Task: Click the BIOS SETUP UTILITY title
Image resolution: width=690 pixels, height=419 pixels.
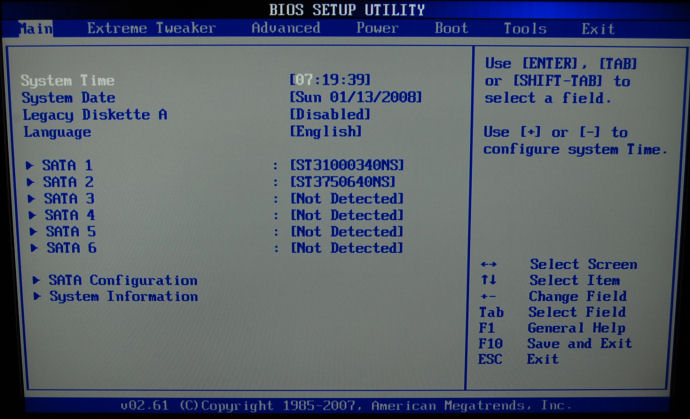Action: coord(347,9)
